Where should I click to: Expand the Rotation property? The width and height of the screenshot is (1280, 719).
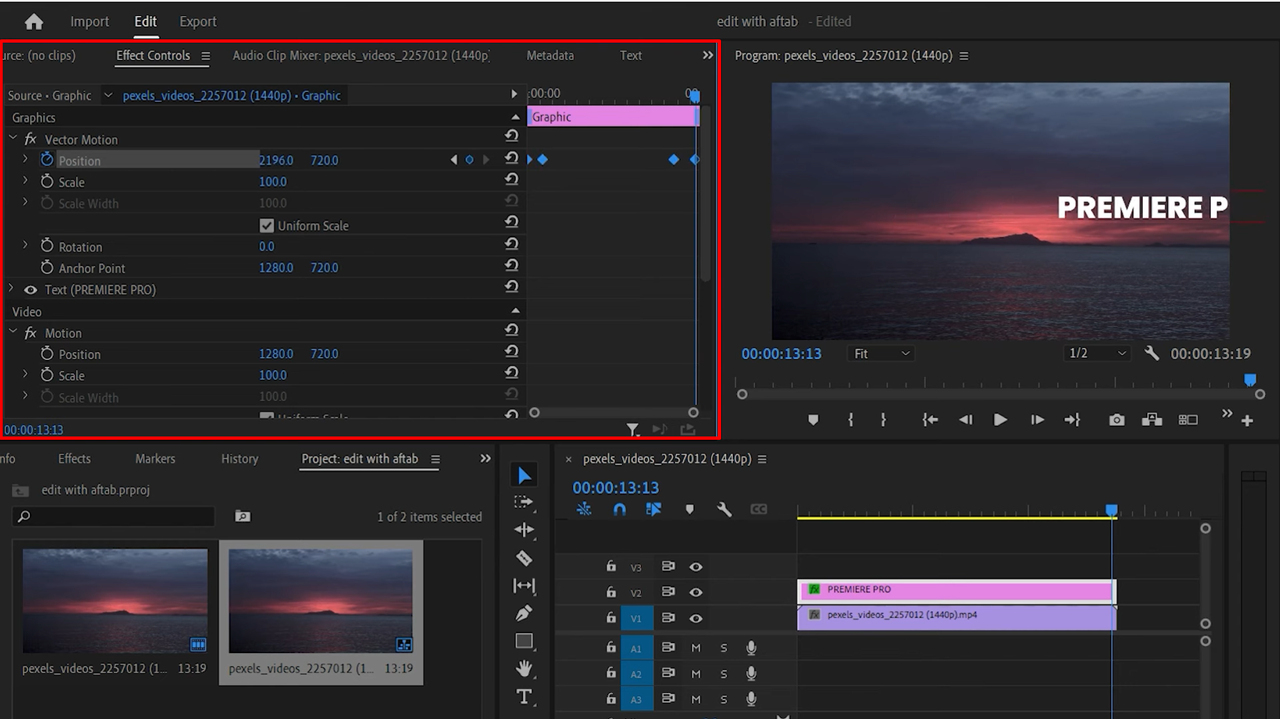pyautogui.click(x=25, y=246)
